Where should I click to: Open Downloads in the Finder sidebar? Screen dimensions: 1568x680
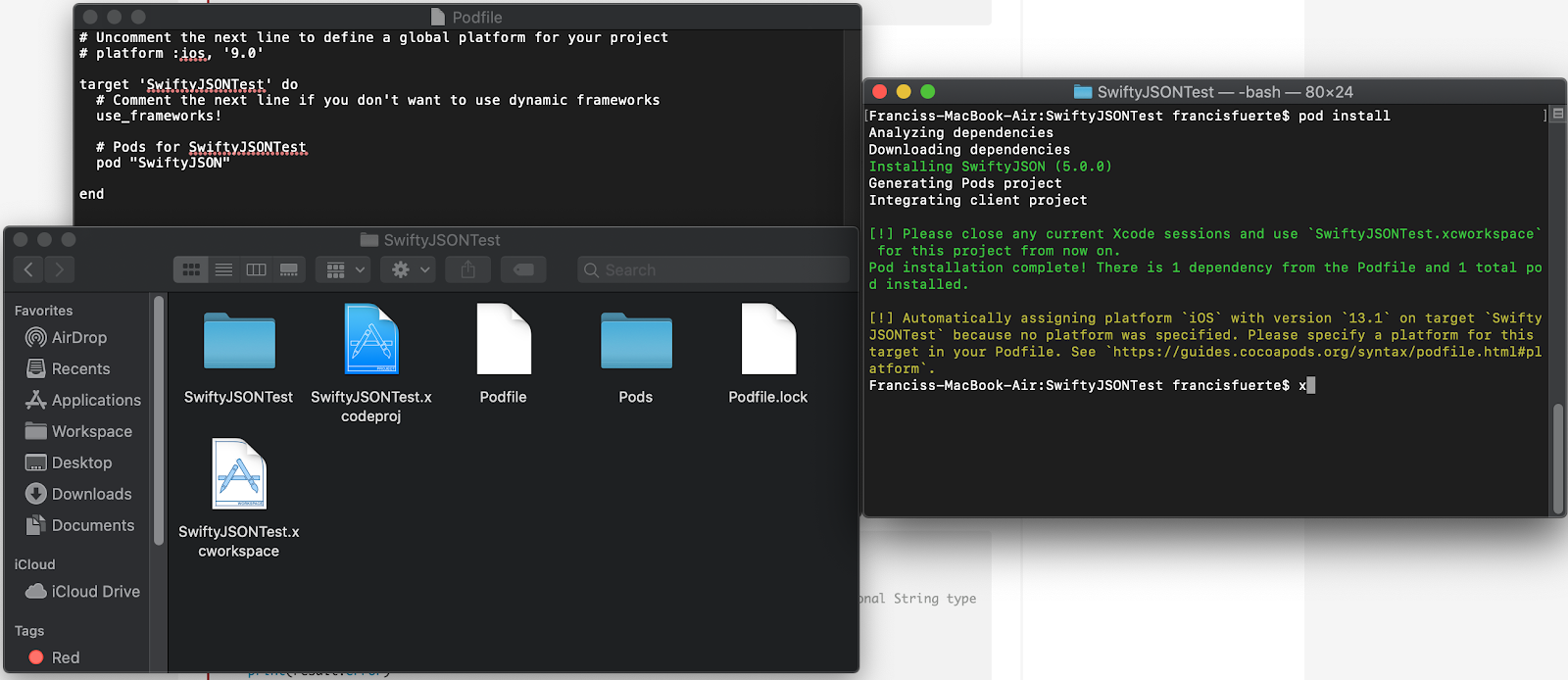pyautogui.click(x=79, y=494)
